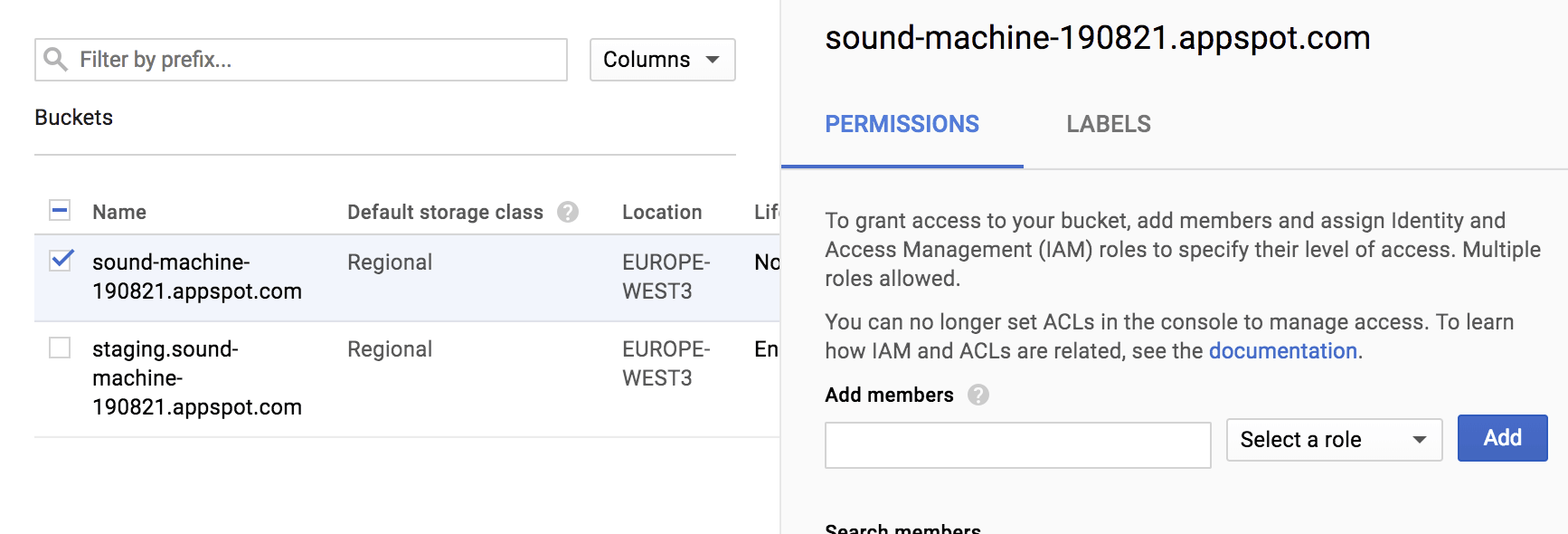Expand the Select a role dropdown

(1333, 440)
